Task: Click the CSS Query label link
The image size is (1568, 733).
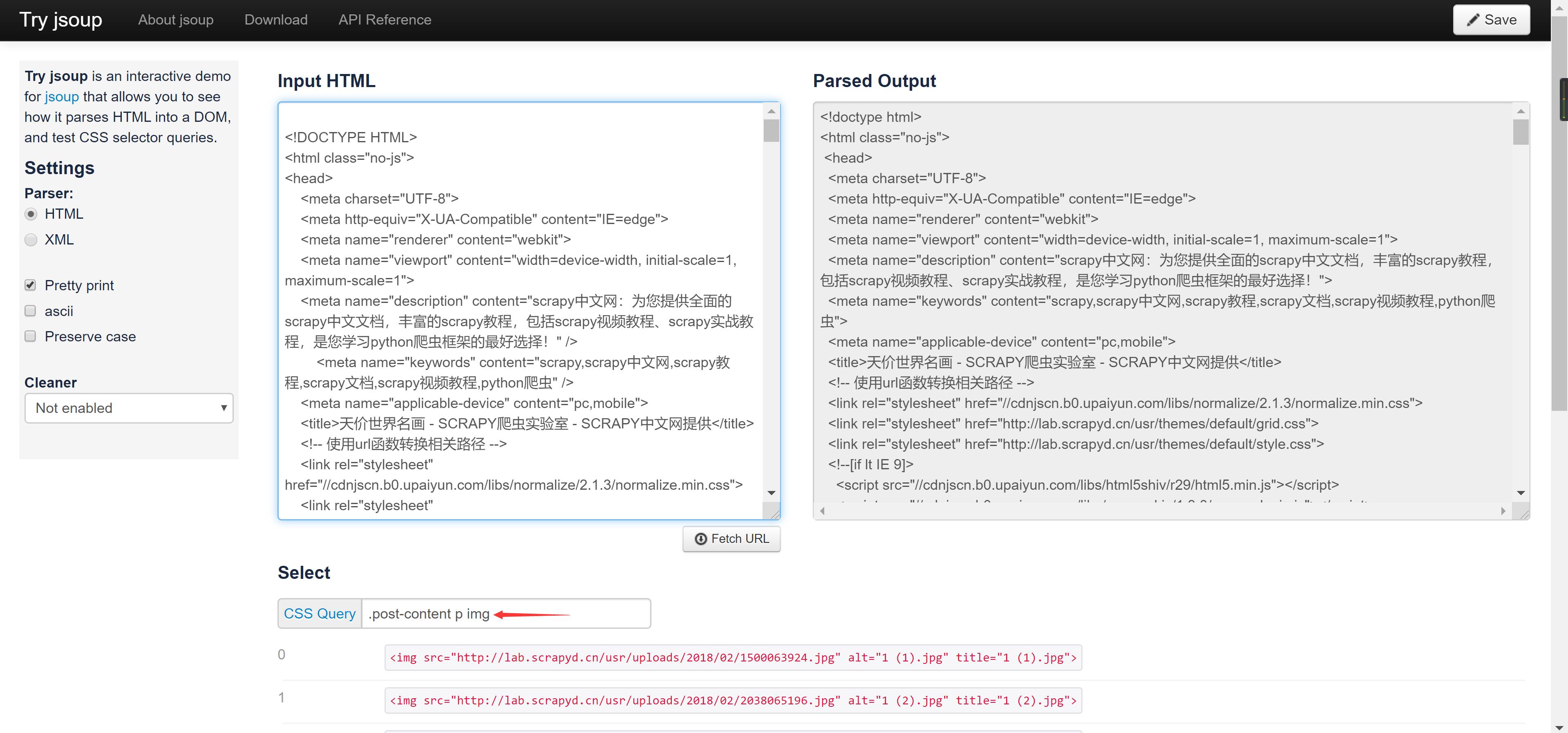Action: [x=320, y=614]
